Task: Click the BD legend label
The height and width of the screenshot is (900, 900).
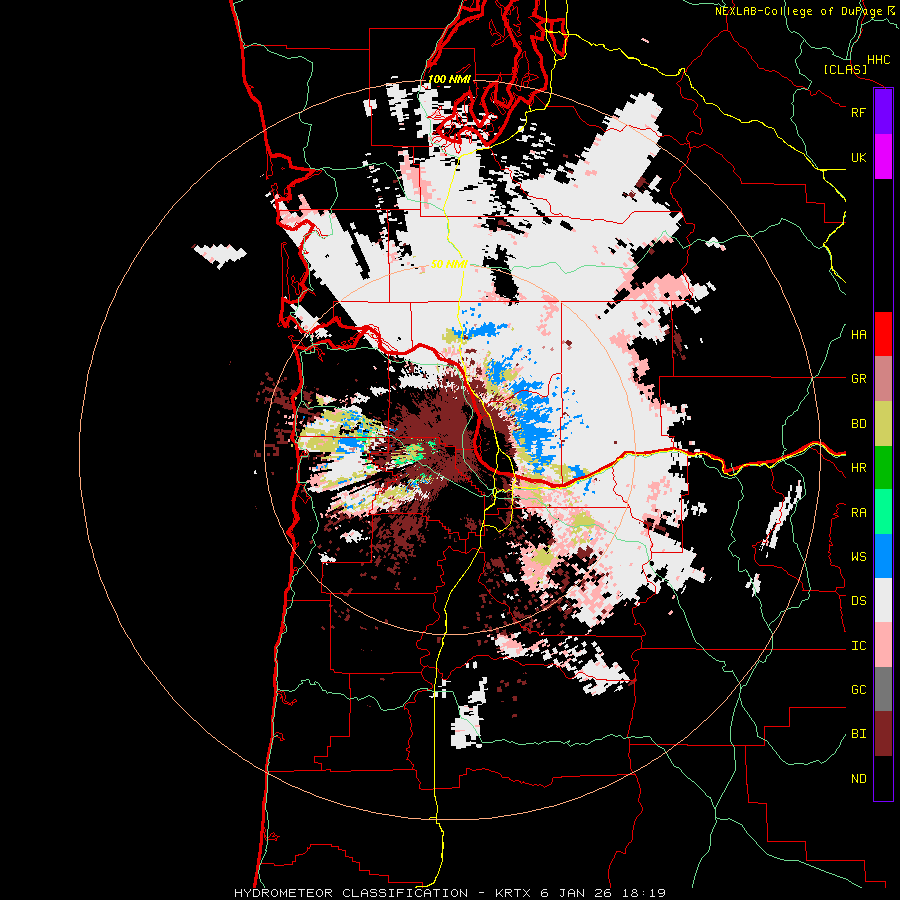Action: (x=858, y=424)
